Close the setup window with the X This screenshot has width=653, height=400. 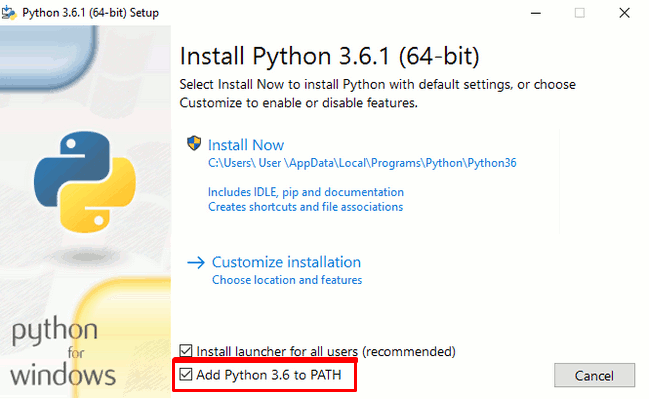tap(624, 13)
